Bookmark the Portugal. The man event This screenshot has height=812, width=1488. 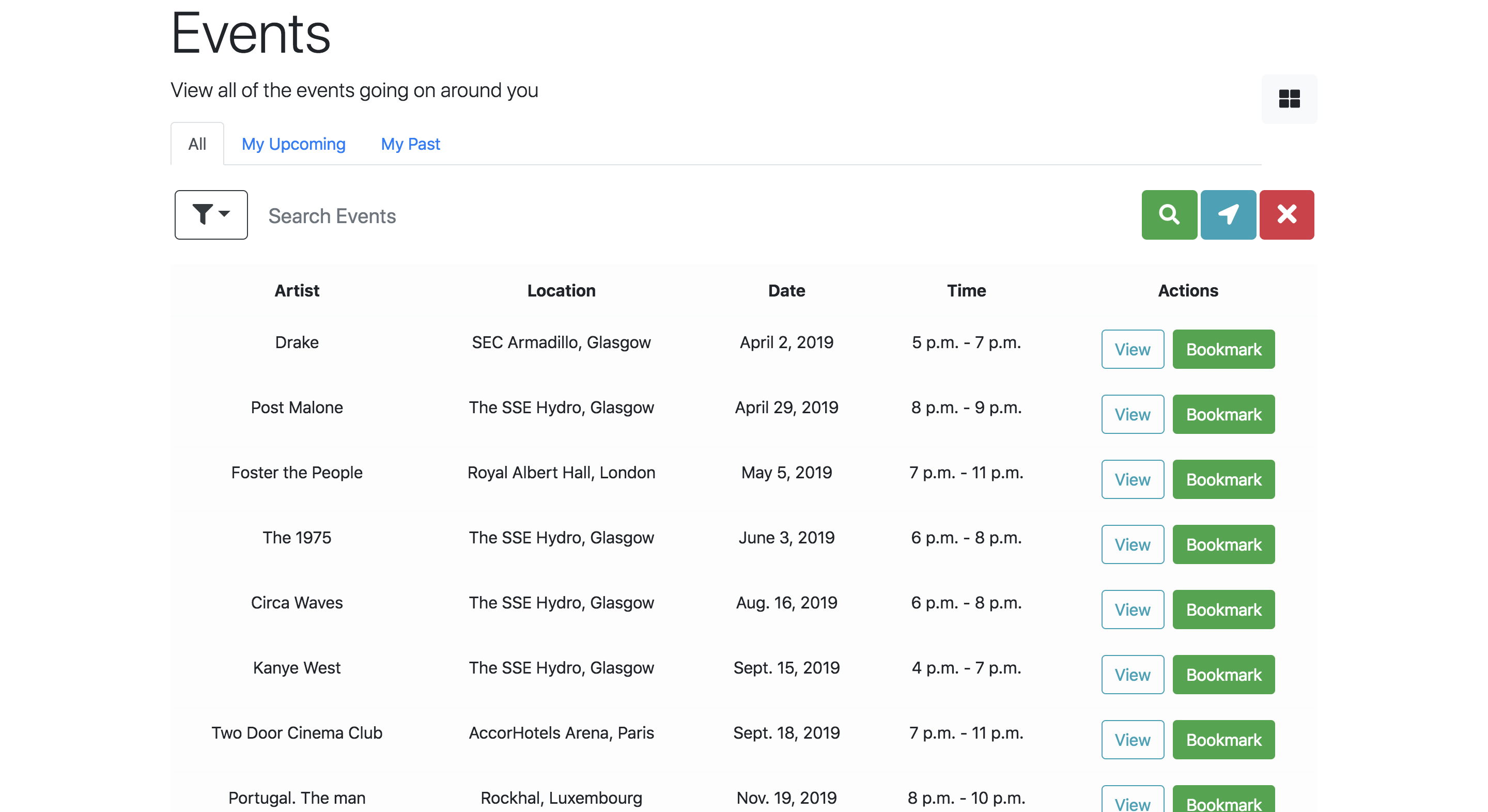coord(1223,802)
